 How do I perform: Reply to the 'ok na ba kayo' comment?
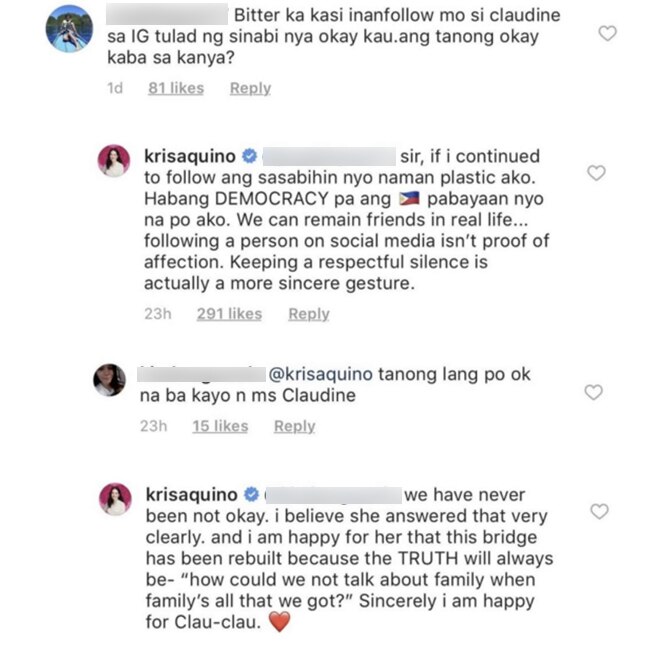pyautogui.click(x=295, y=426)
